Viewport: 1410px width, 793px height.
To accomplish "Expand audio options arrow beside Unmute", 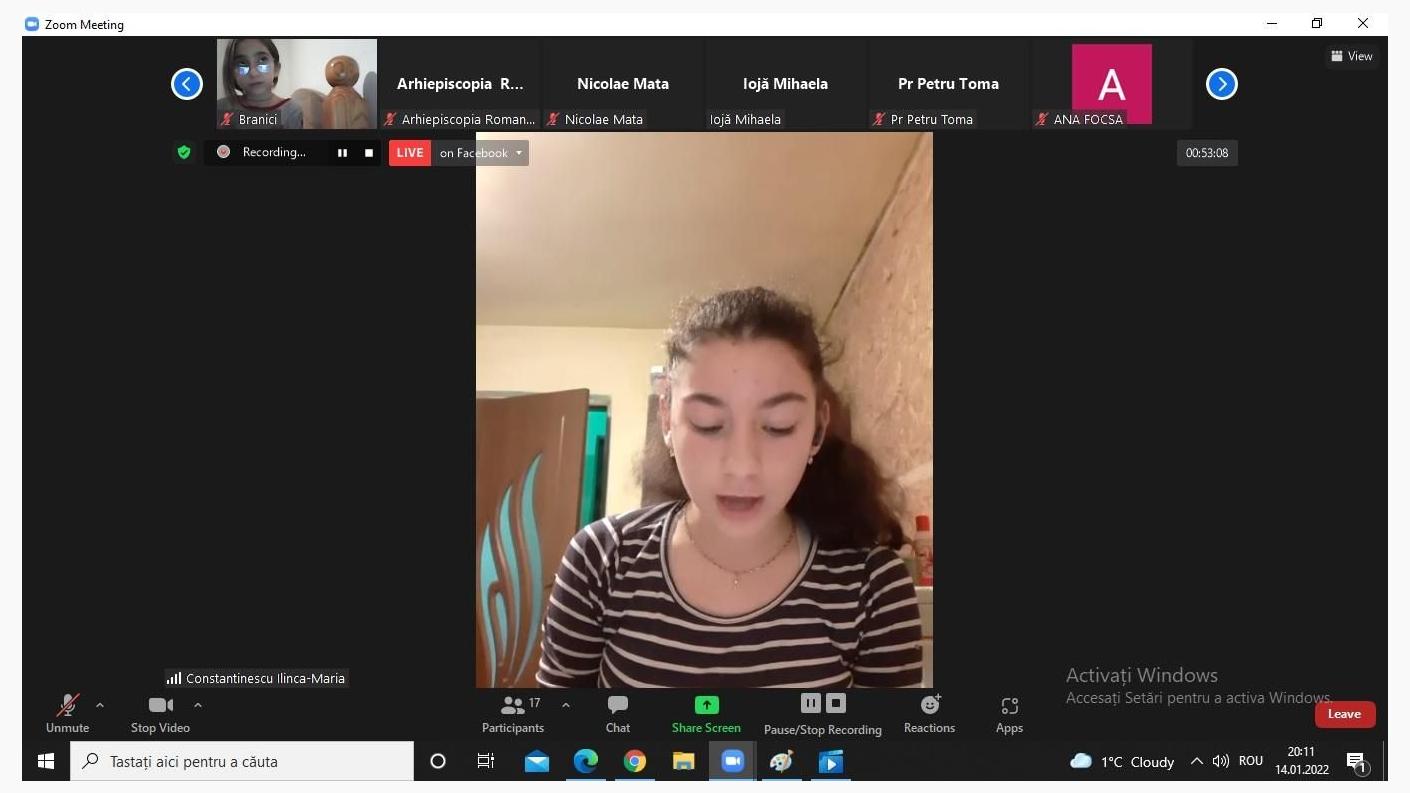I will point(100,705).
